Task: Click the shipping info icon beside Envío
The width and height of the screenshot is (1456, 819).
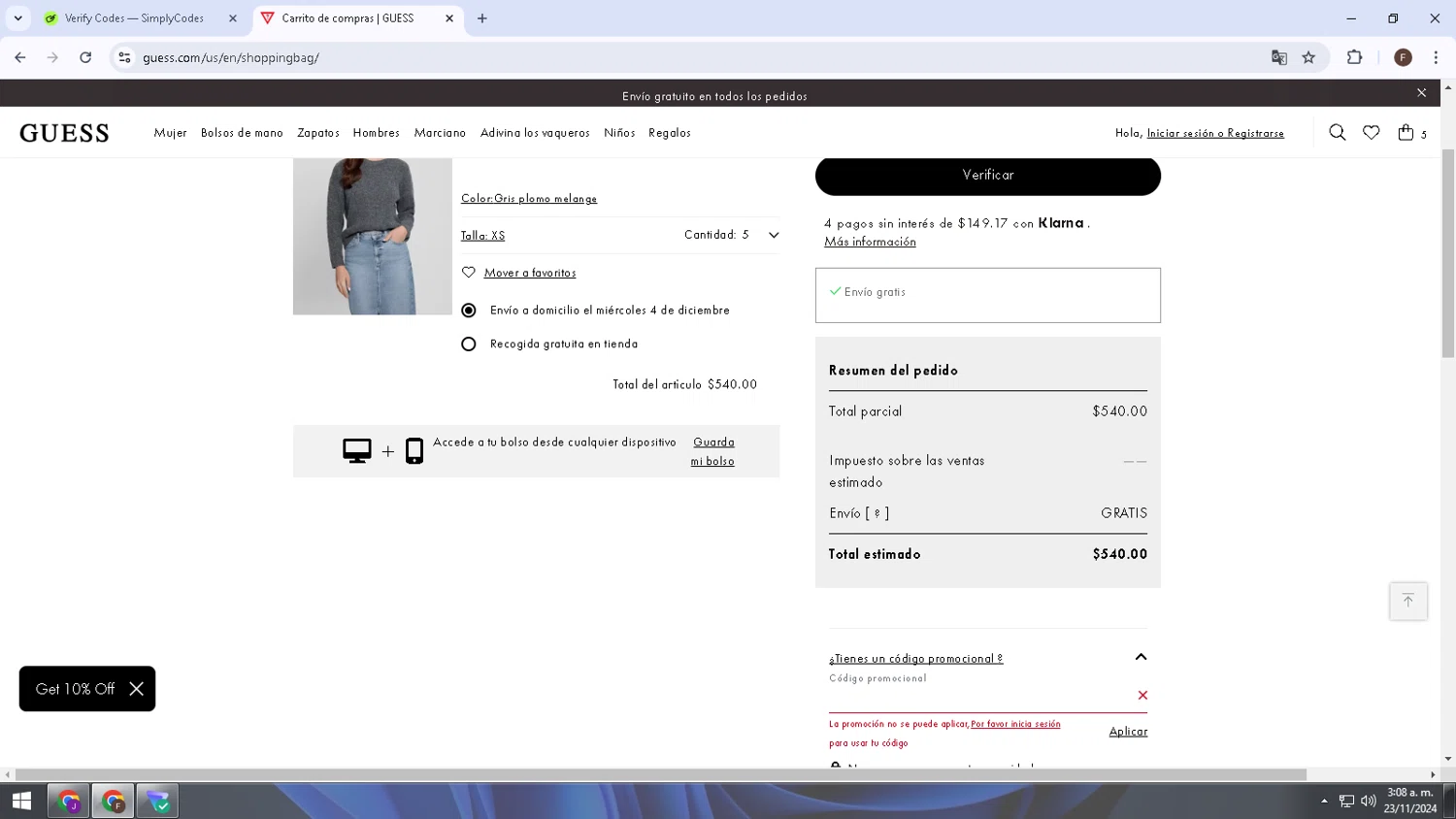Action: 877,513
